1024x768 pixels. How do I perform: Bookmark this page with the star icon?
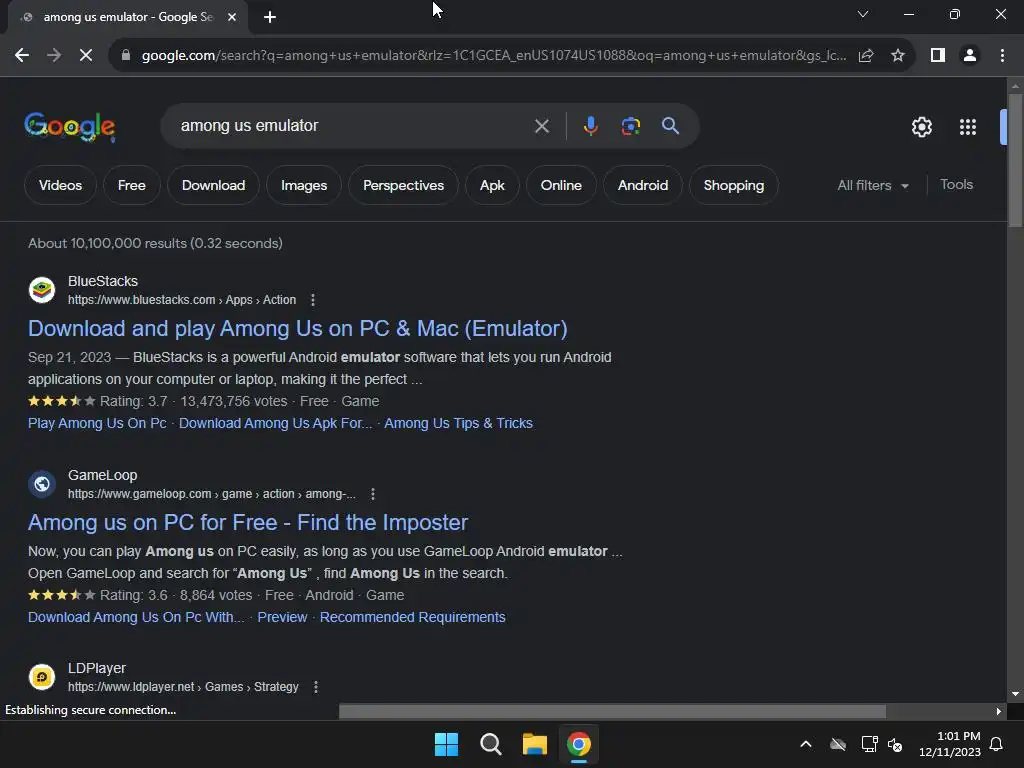point(898,56)
